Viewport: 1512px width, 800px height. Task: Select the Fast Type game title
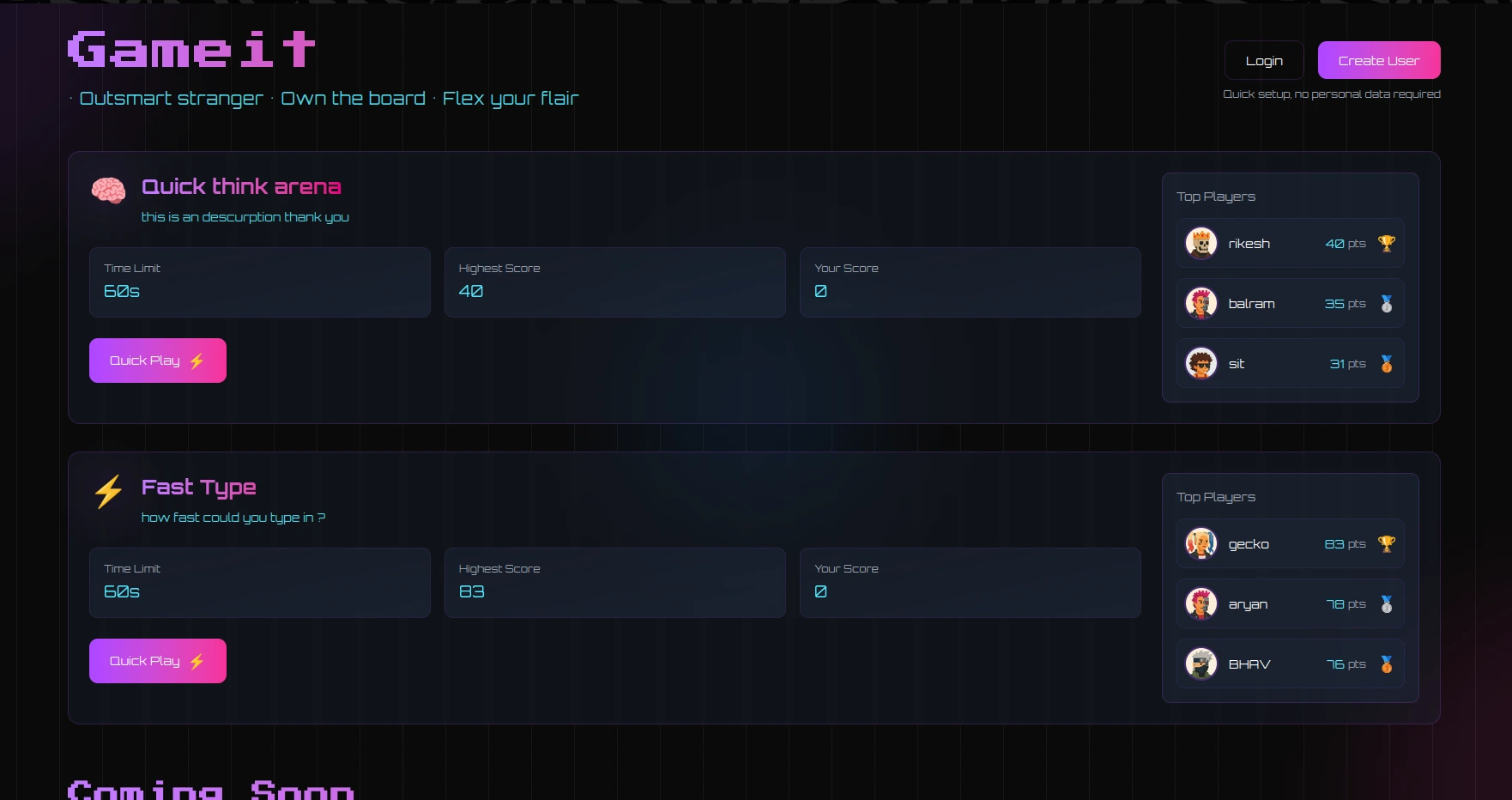[x=198, y=488]
